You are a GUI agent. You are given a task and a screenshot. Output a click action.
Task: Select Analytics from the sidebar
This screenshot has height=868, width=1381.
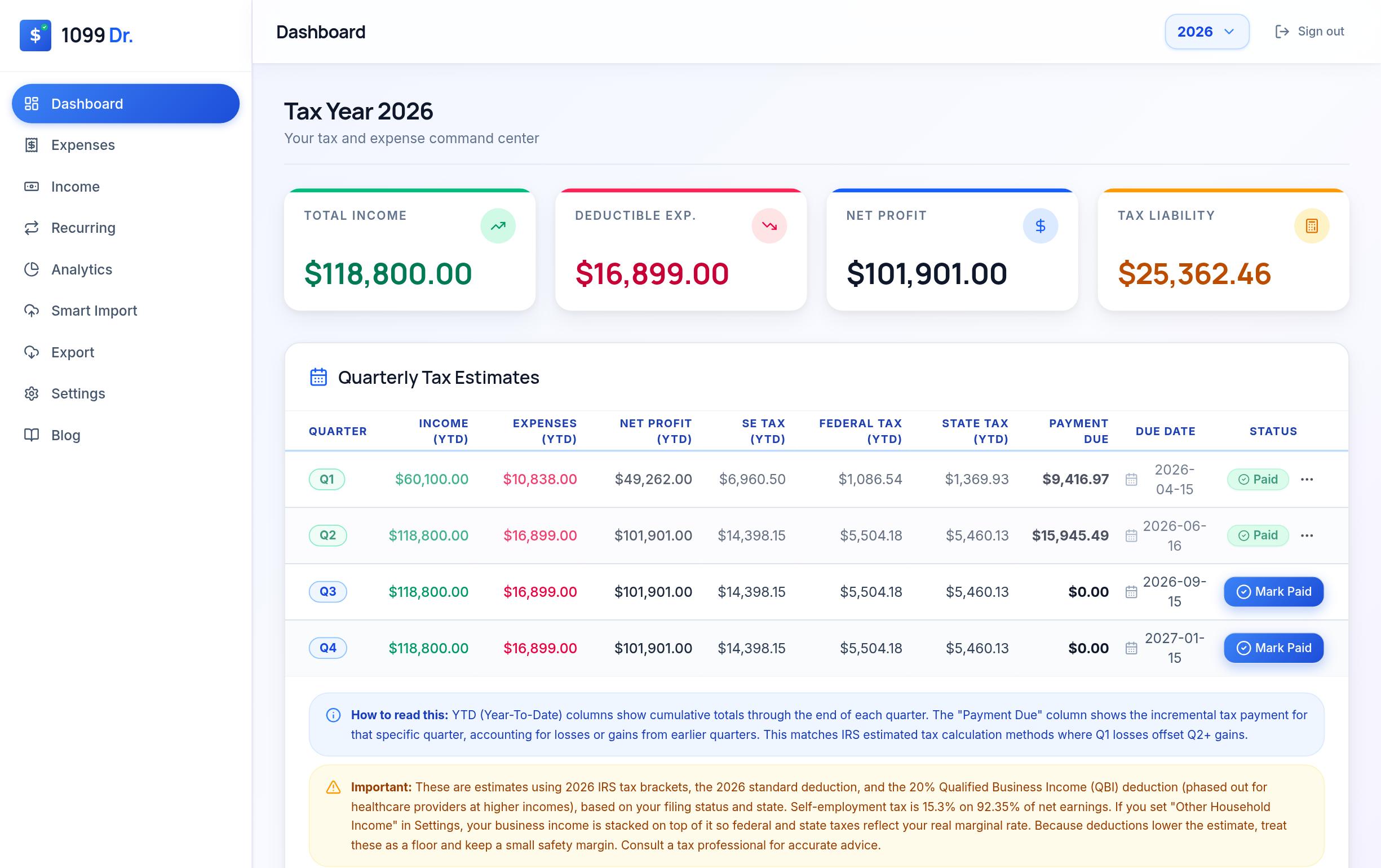pyautogui.click(x=126, y=269)
